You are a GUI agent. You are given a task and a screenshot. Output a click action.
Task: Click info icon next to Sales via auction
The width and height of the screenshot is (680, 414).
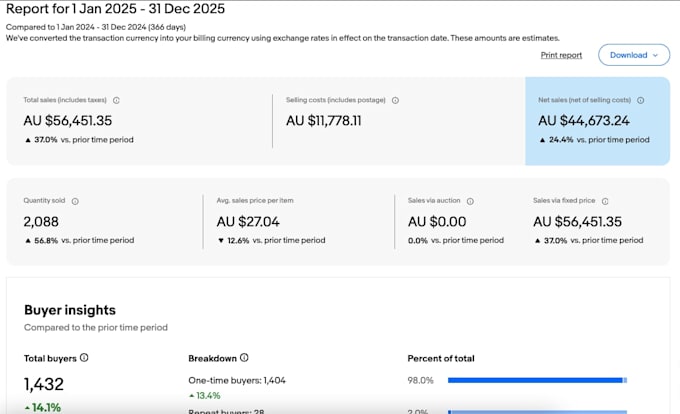point(470,201)
